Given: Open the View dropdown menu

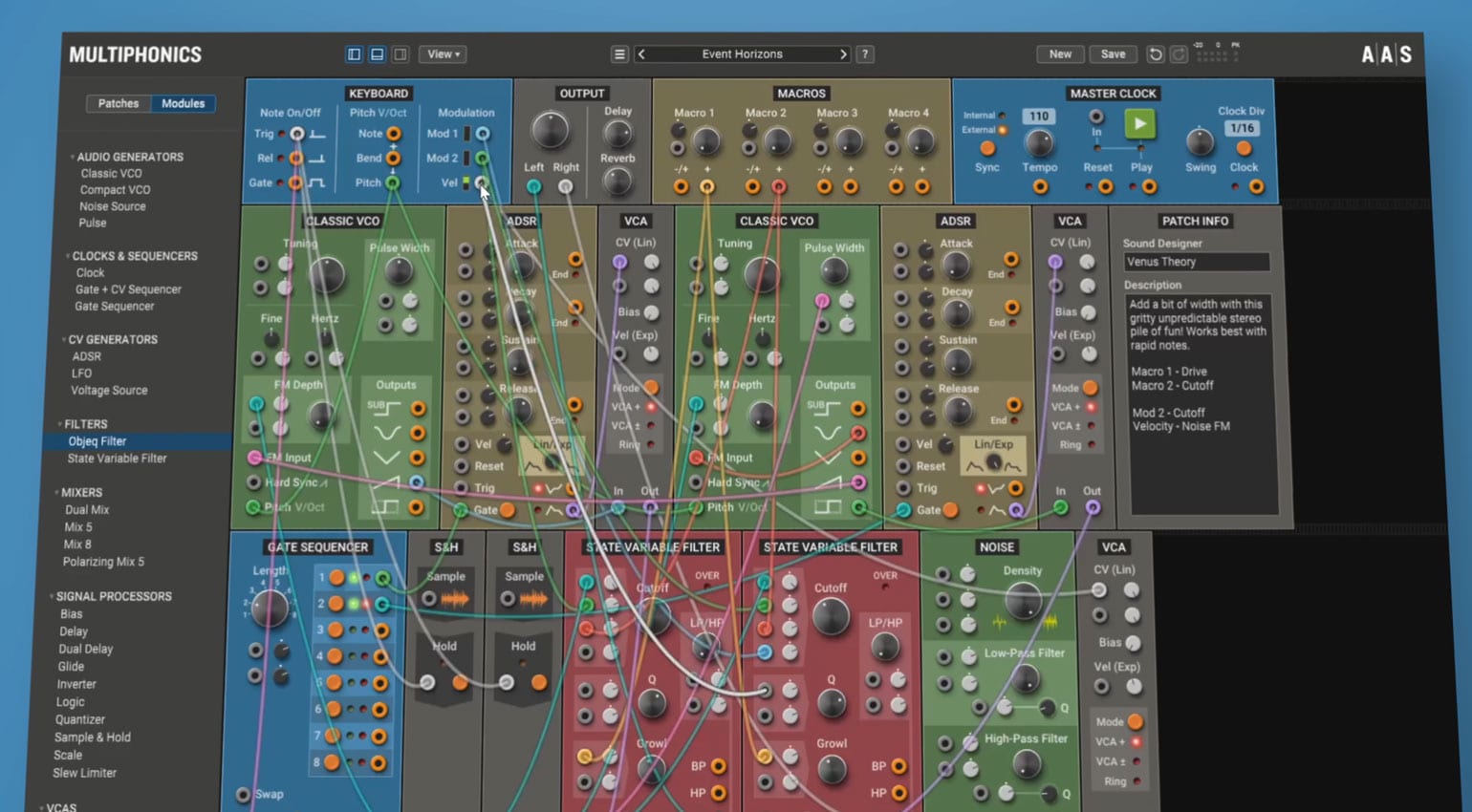Looking at the screenshot, I should click(x=443, y=54).
